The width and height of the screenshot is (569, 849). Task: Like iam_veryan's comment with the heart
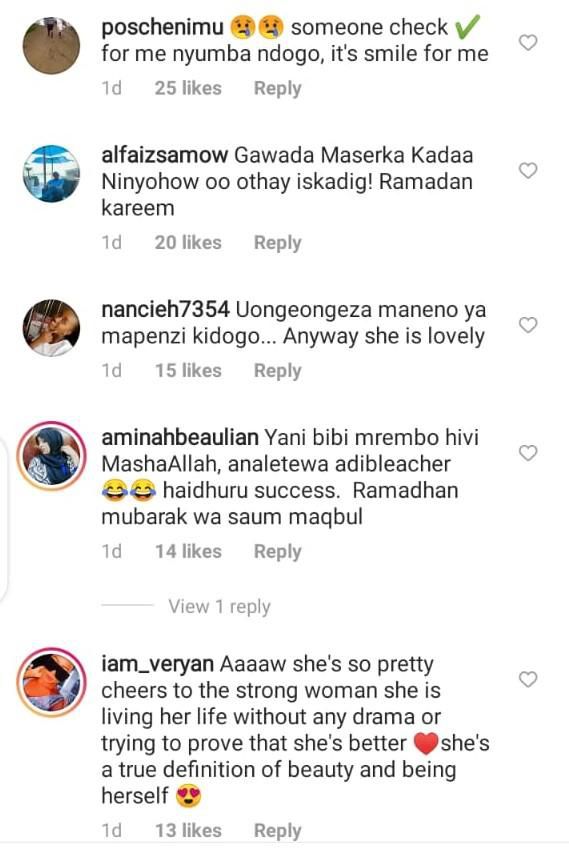[x=528, y=679]
